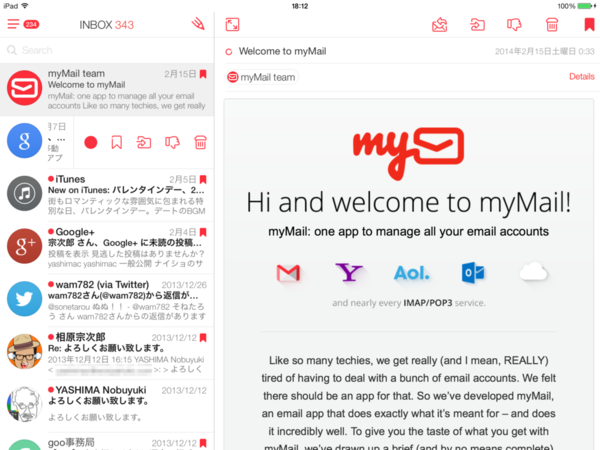Compose new mail with the pen icon
This screenshot has width=600, height=450.
click(x=198, y=24)
